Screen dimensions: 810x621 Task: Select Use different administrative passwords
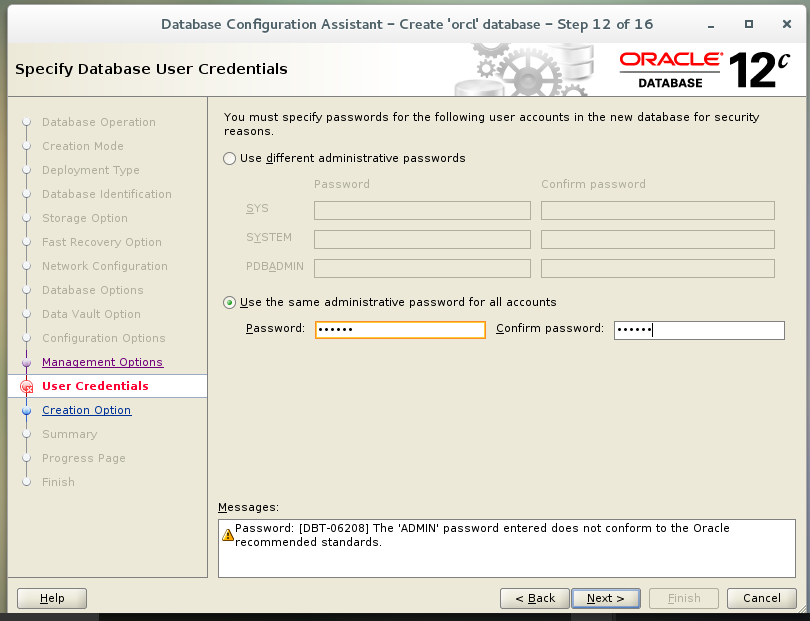pos(230,159)
